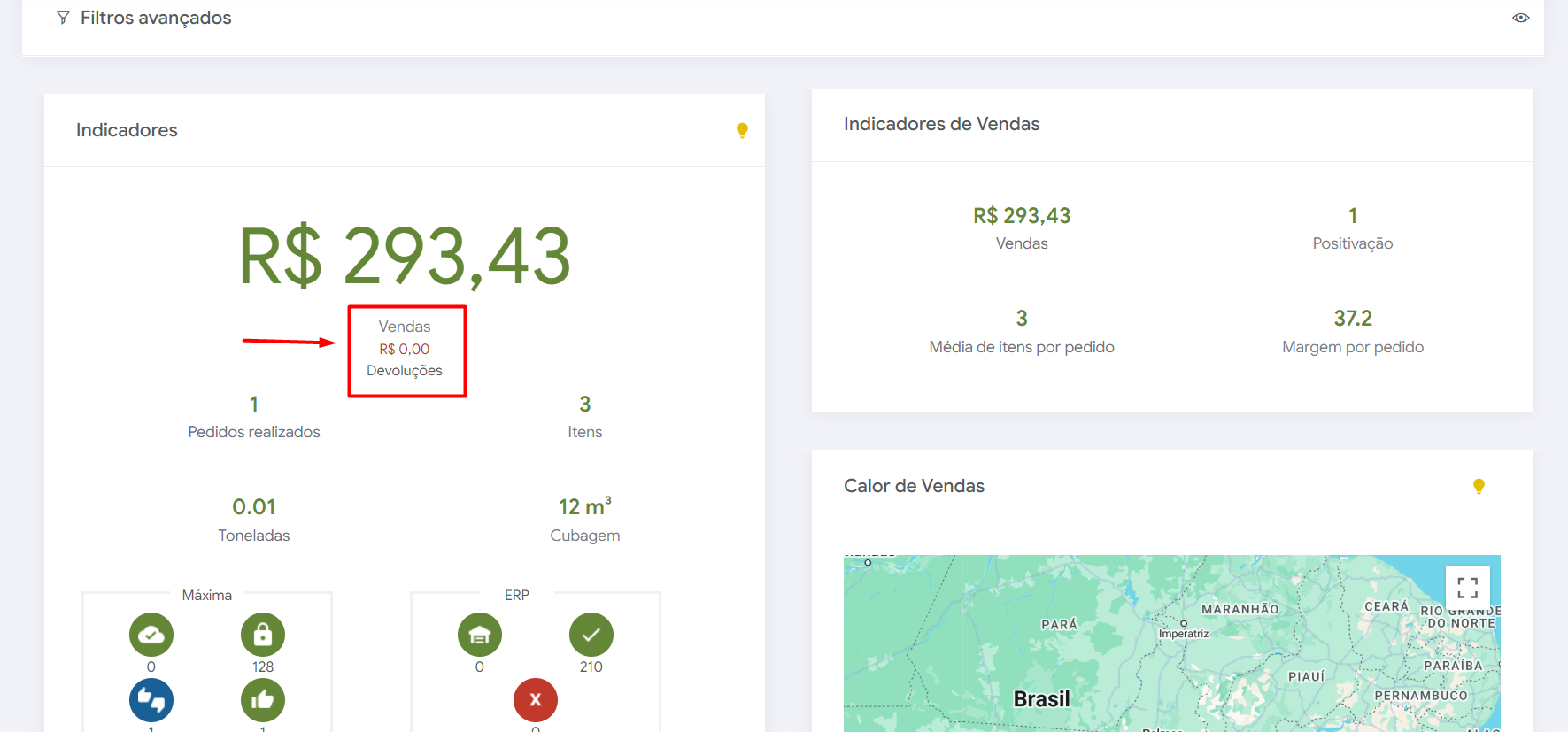Click the green thumbs-up icon under Máxima
The height and width of the screenshot is (732, 1568).
coord(263,700)
